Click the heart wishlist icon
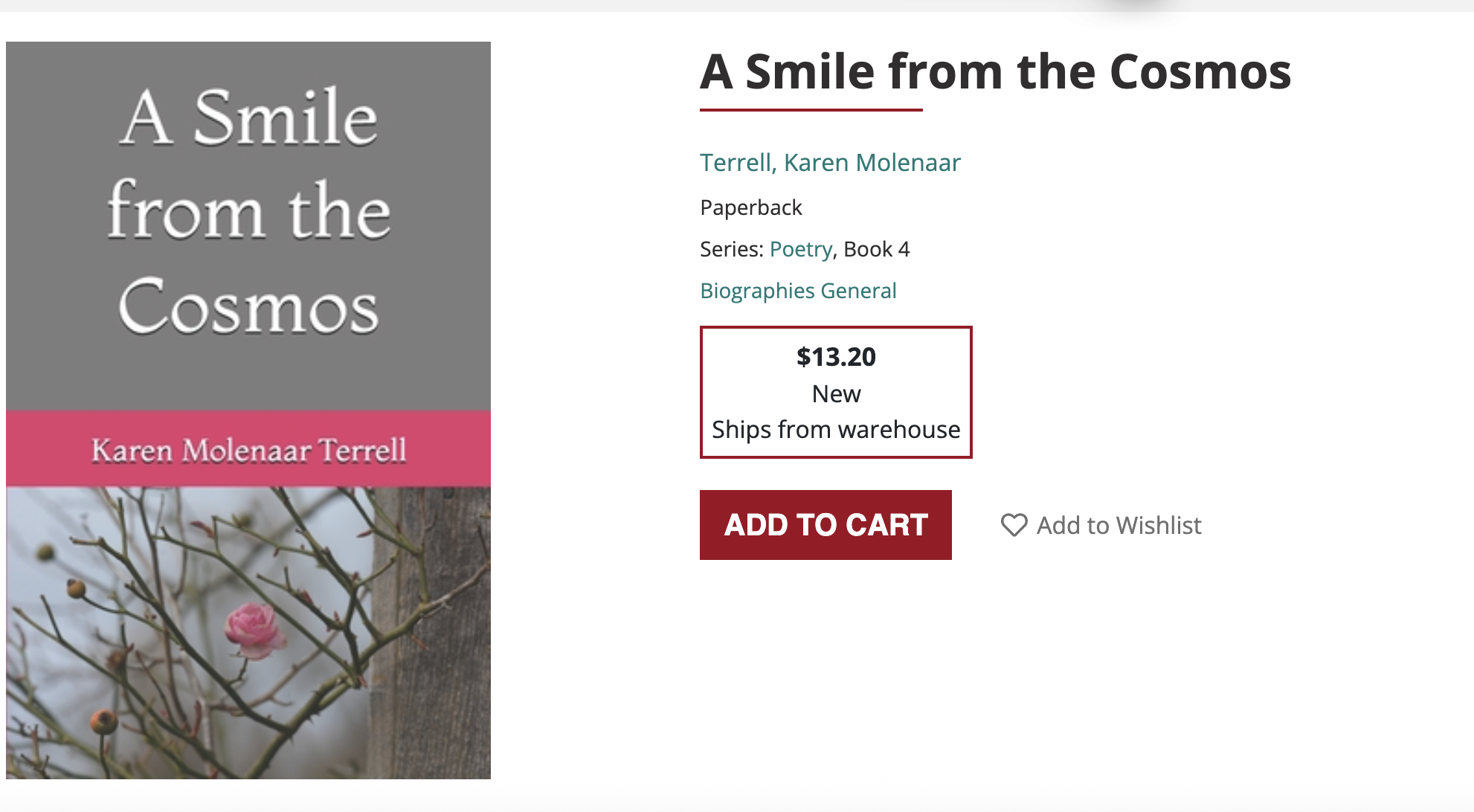The image size is (1474, 812). coord(1014,525)
